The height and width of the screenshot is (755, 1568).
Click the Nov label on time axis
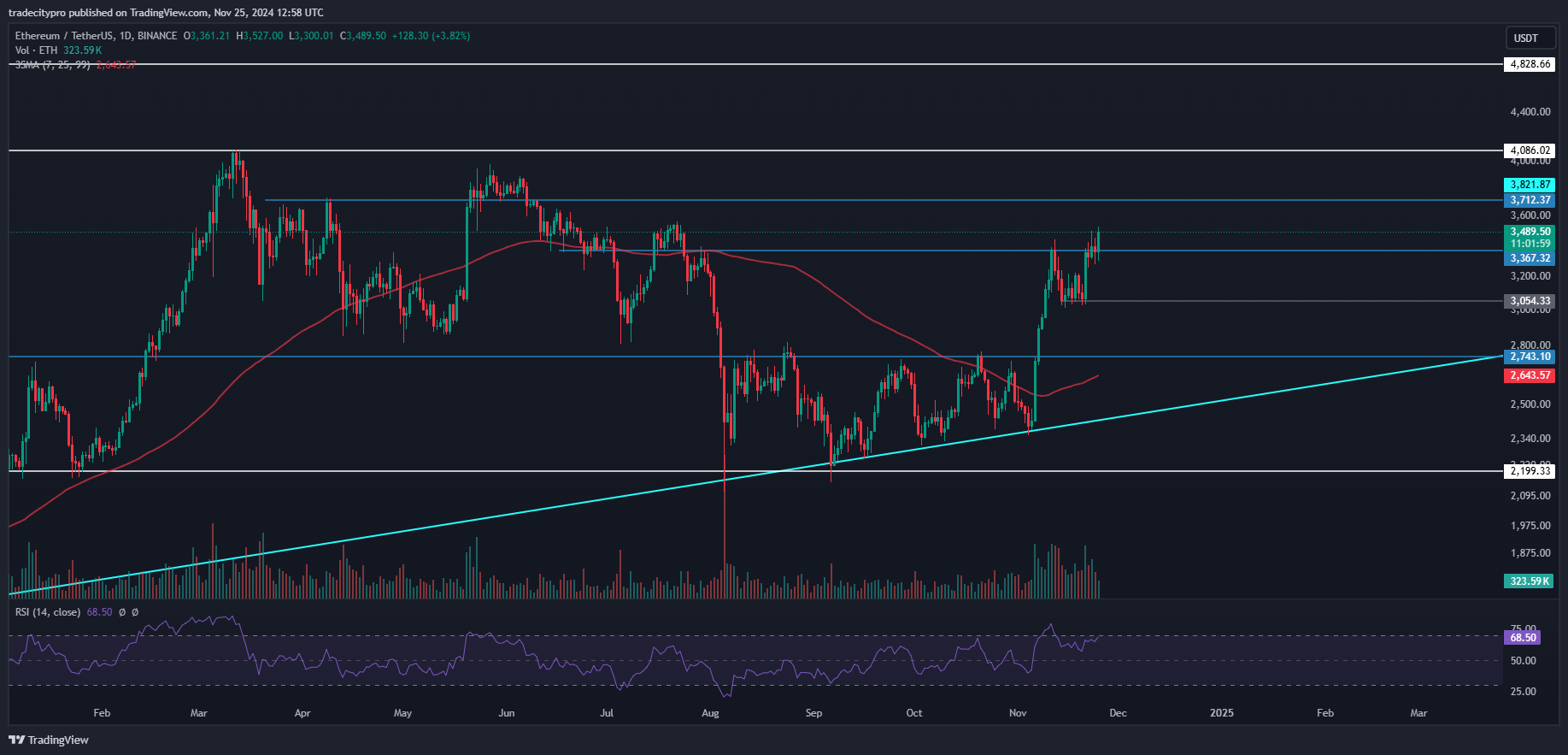pos(1018,713)
